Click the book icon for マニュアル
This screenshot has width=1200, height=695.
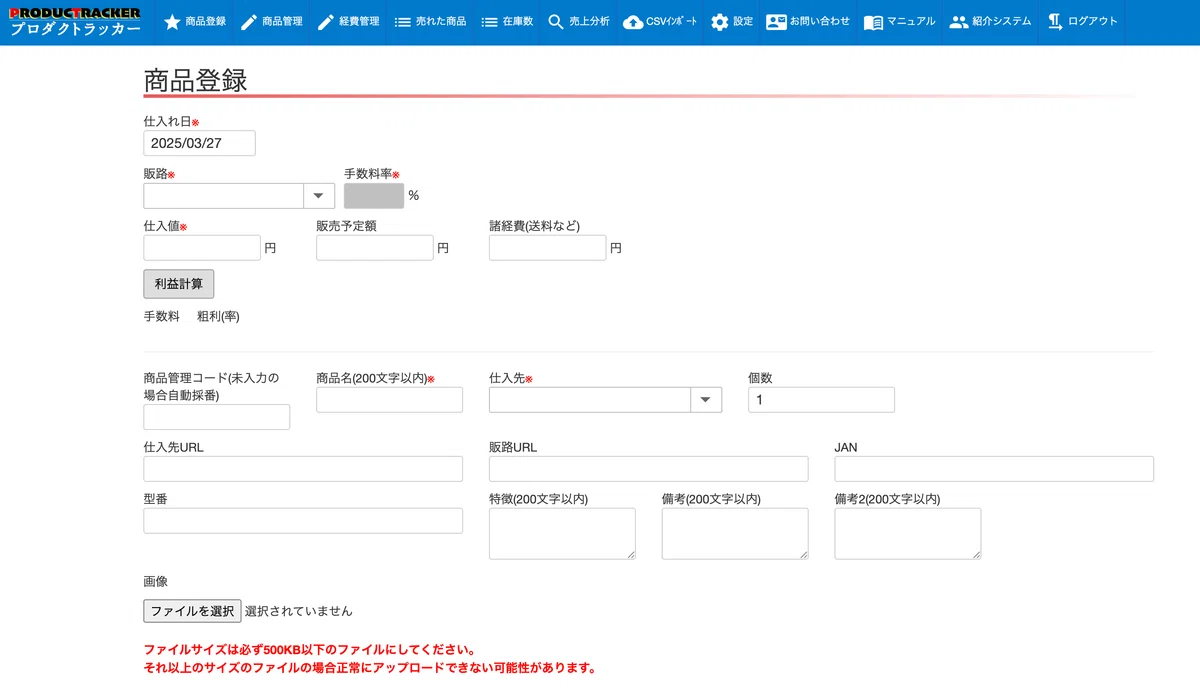tap(873, 22)
